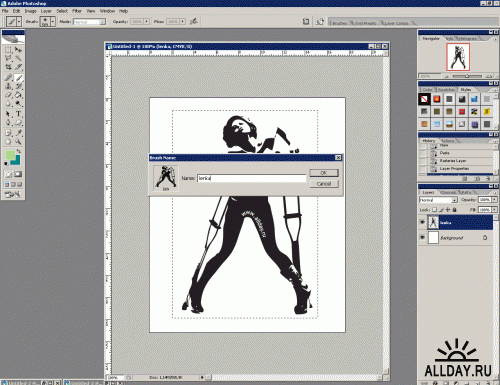Toggle lock image pixels

point(441,210)
